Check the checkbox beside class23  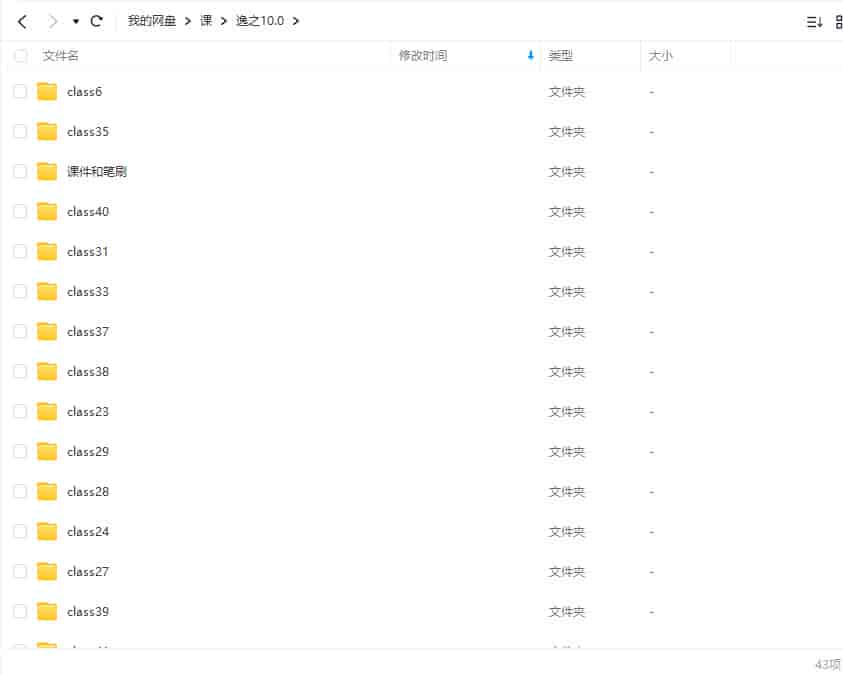(x=20, y=411)
